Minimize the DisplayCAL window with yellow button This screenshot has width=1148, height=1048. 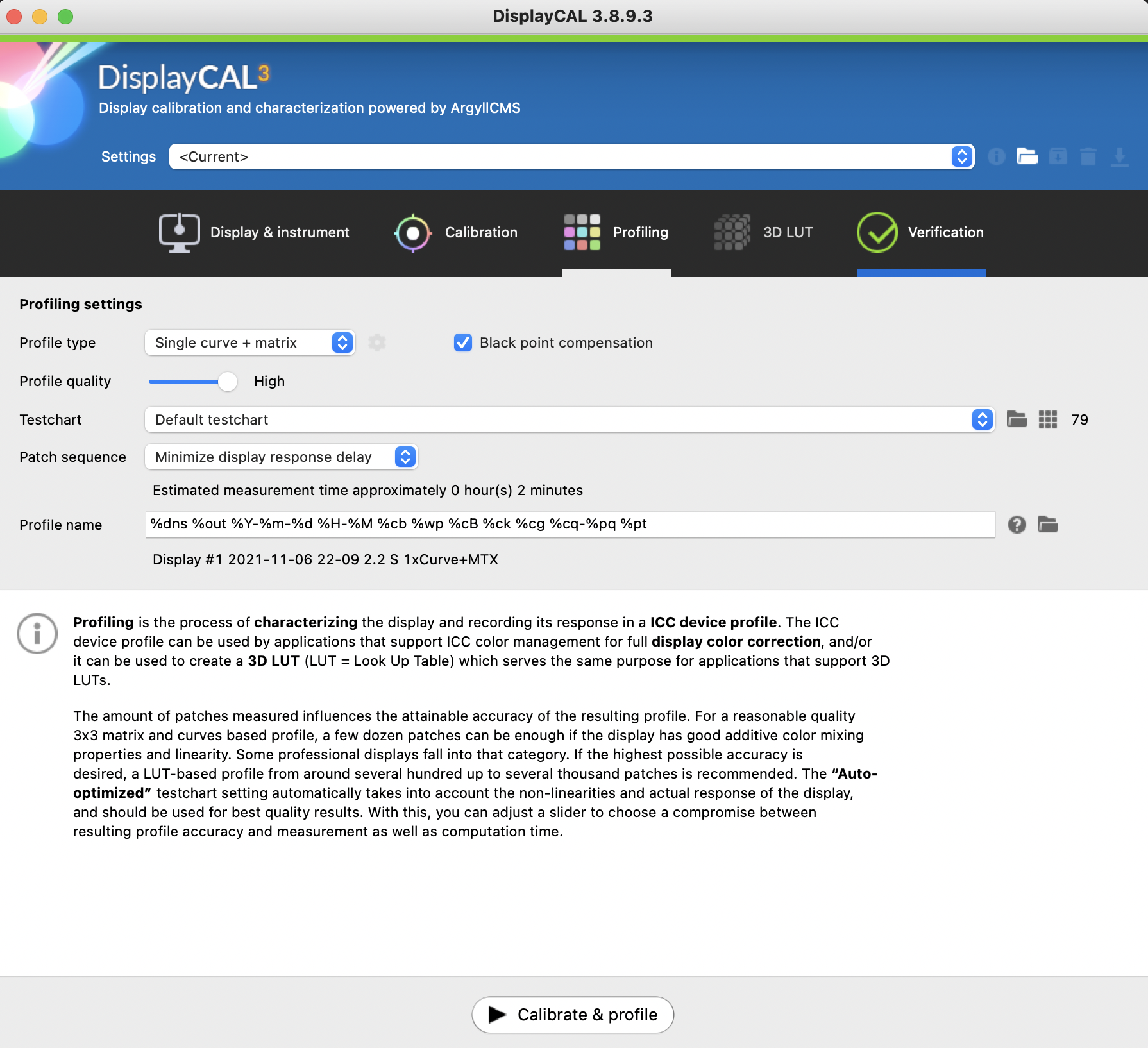point(40,16)
